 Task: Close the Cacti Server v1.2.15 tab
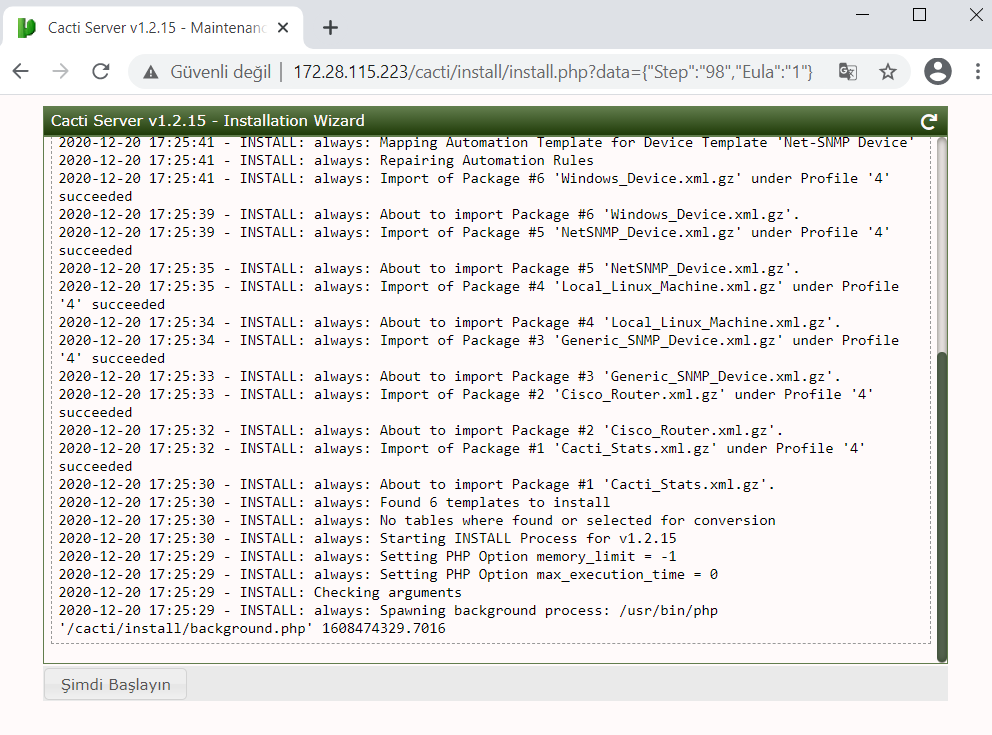click(283, 28)
